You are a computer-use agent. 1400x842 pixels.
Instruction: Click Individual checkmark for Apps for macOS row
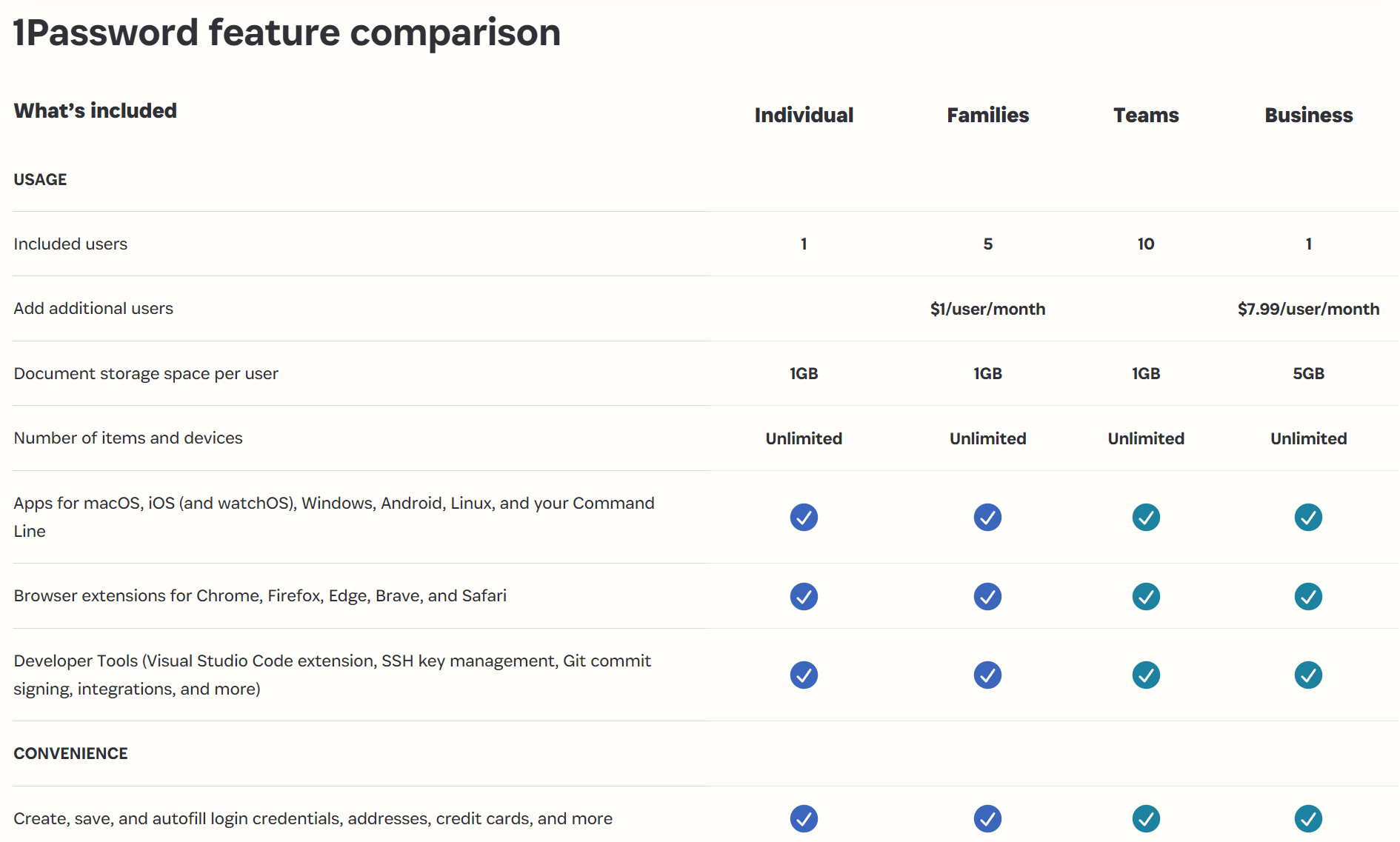tap(804, 517)
